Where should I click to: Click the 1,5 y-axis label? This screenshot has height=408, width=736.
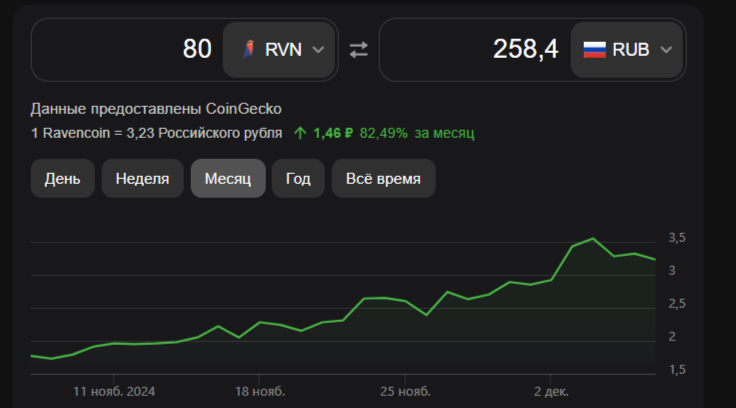point(677,370)
